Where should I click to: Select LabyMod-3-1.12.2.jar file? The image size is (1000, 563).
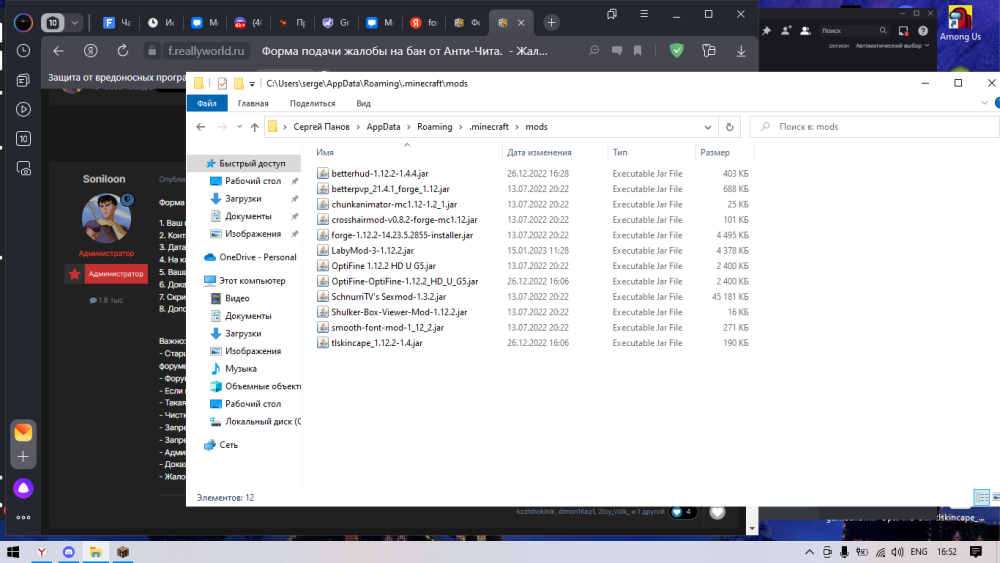coord(372,251)
